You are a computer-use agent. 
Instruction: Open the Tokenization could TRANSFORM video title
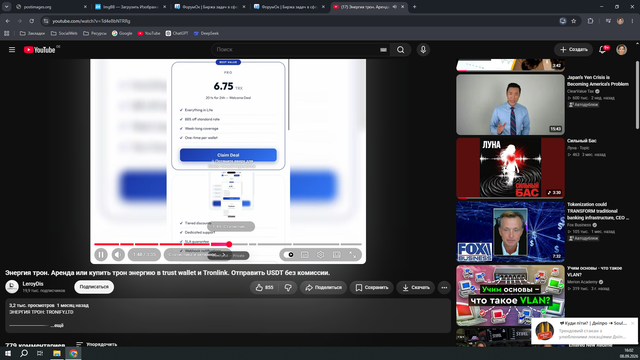pyautogui.click(x=598, y=211)
